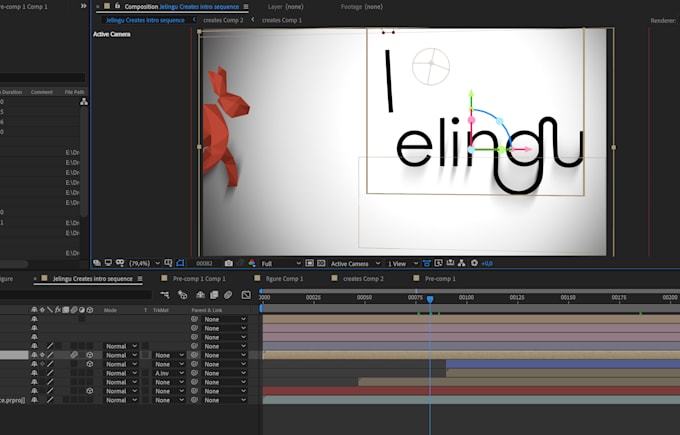Open grid and guide options icon
The width and height of the screenshot is (680, 435).
click(168, 263)
